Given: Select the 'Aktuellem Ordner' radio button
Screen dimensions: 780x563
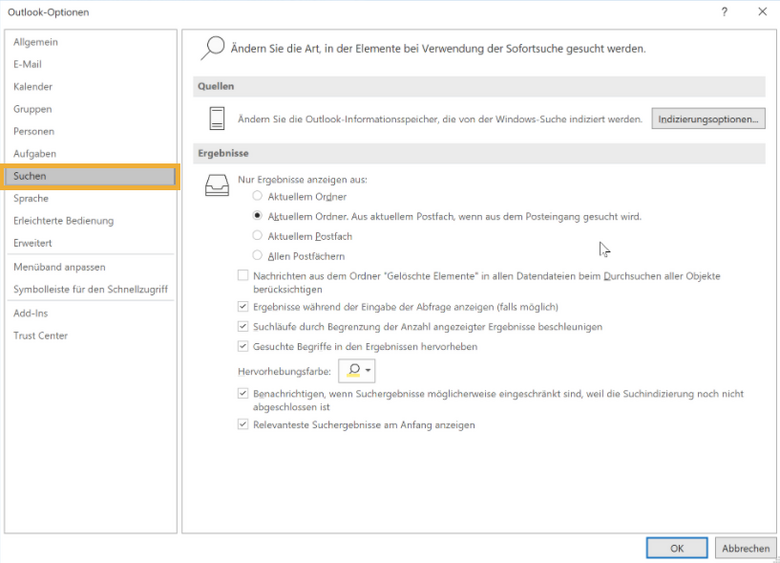Looking at the screenshot, I should coord(257,196).
